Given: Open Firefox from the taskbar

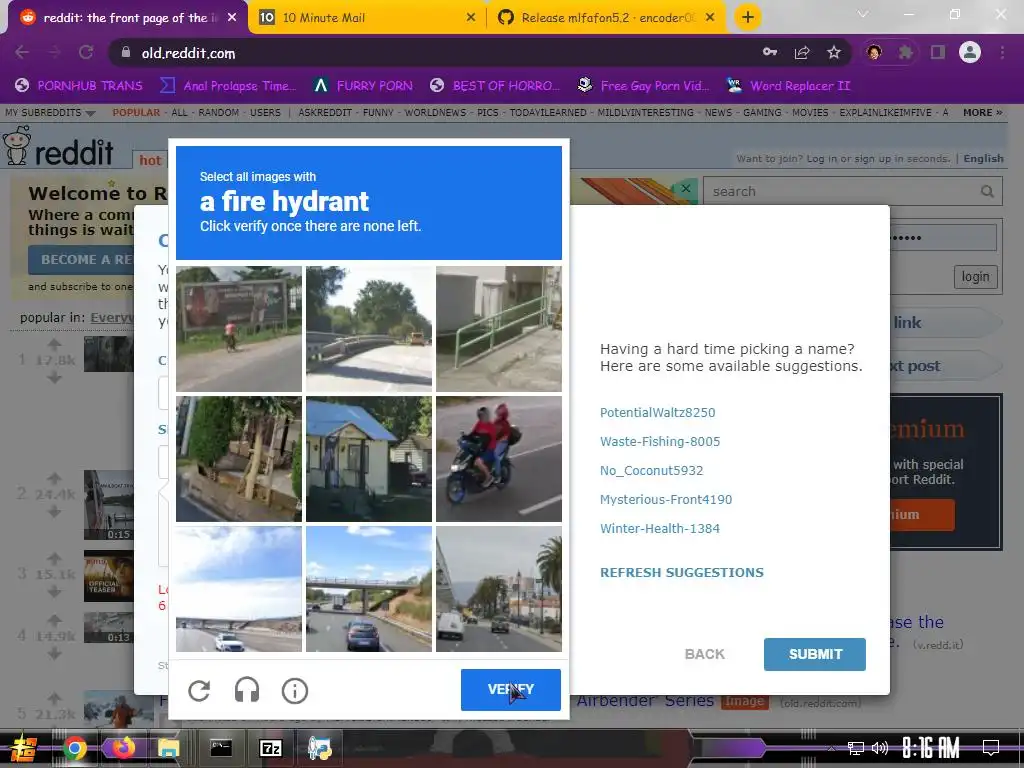Looking at the screenshot, I should click(123, 747).
